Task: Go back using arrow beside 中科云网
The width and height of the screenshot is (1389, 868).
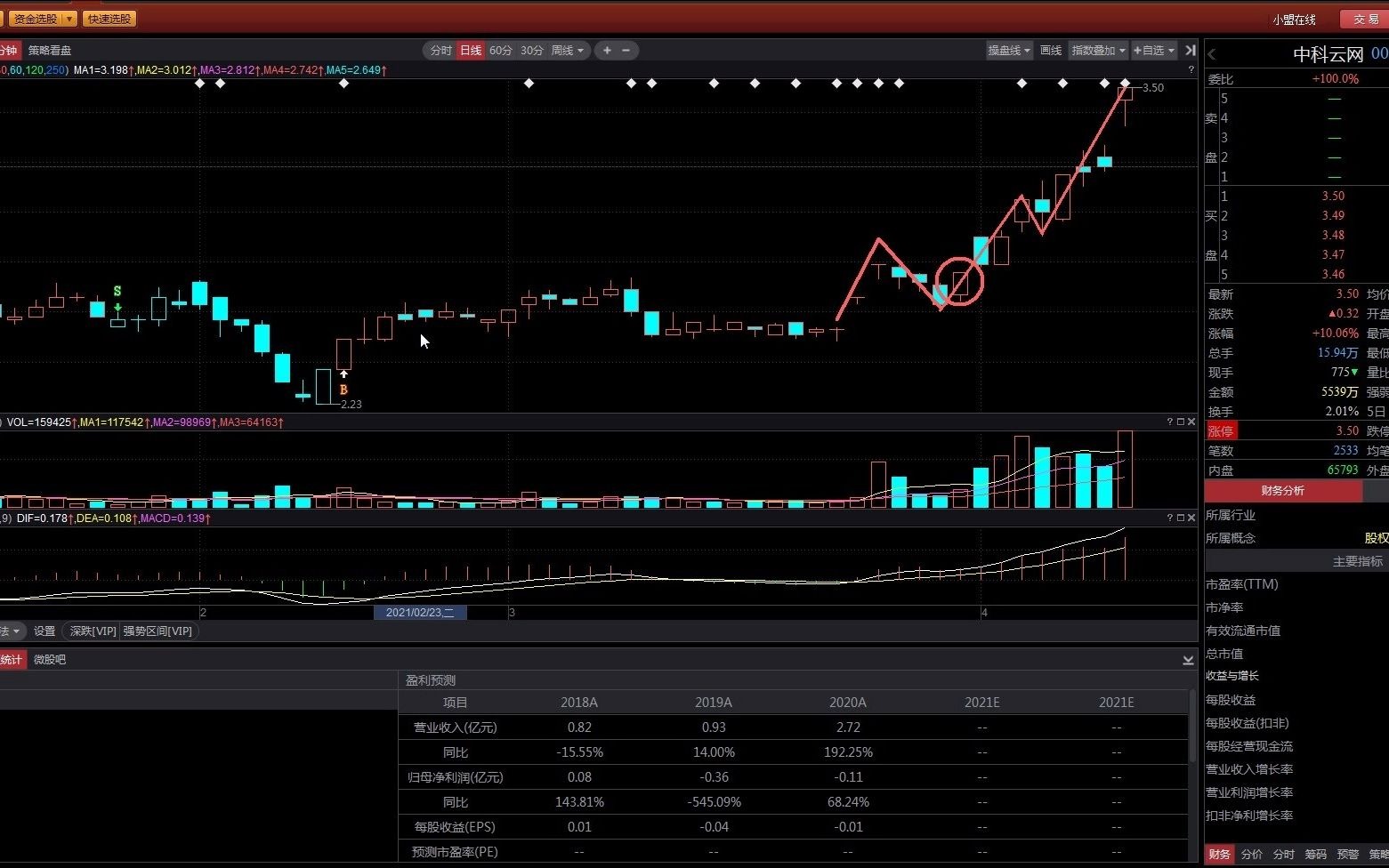Action: pyautogui.click(x=1211, y=54)
